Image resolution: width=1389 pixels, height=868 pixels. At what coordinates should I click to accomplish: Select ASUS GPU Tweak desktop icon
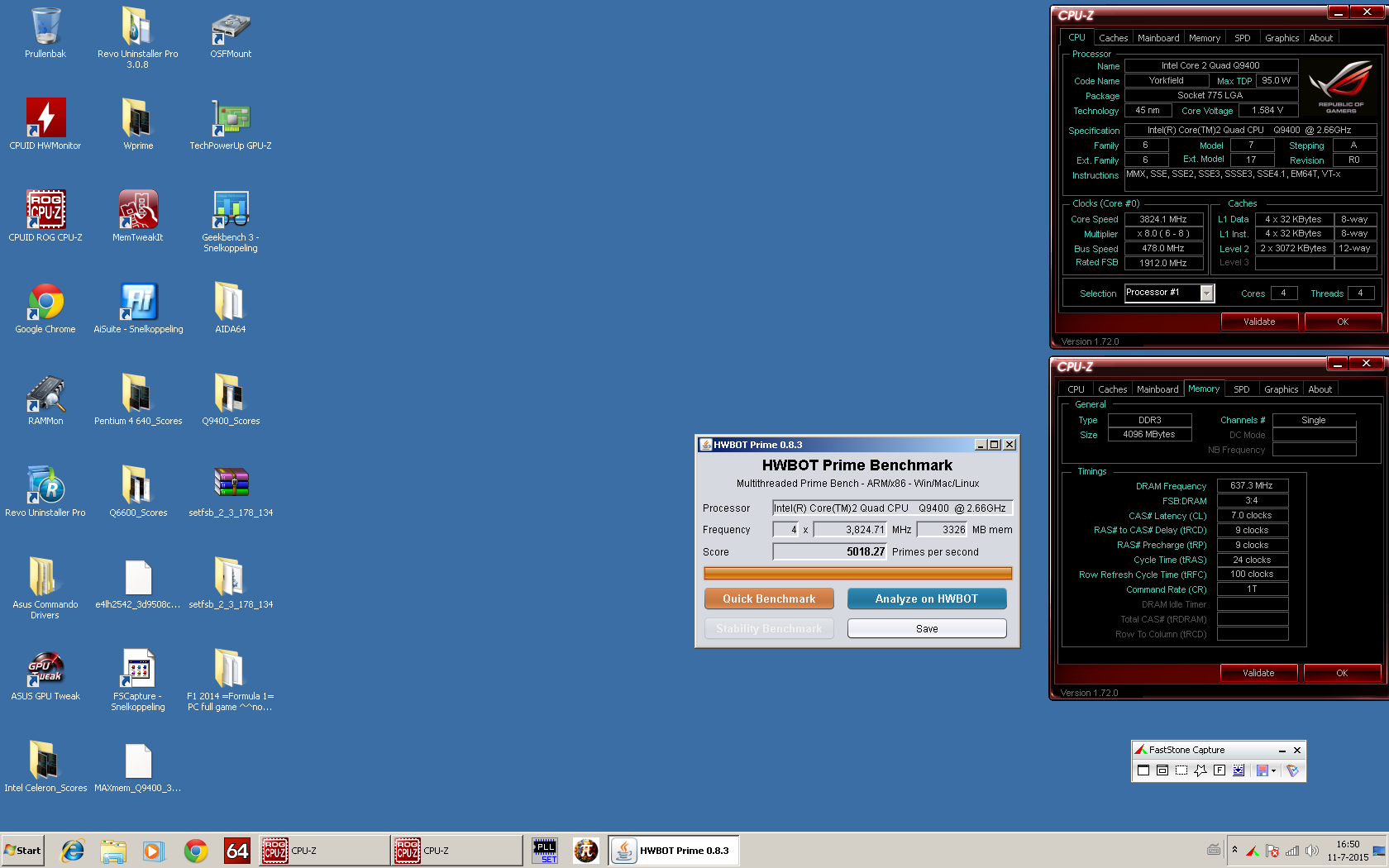(x=45, y=675)
